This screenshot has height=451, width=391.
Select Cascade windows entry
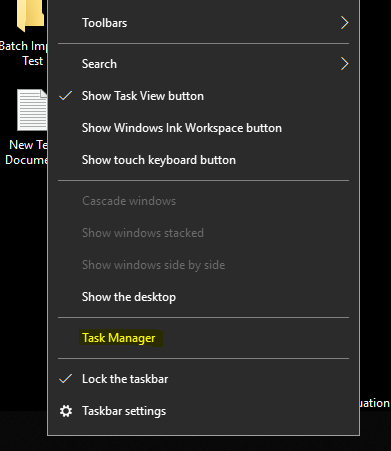pos(203,201)
